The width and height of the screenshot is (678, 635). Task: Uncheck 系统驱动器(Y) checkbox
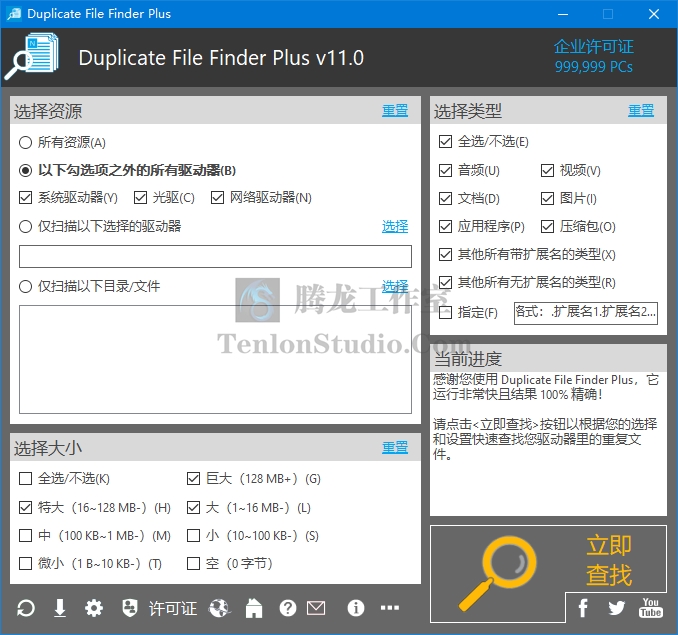[x=26, y=198]
